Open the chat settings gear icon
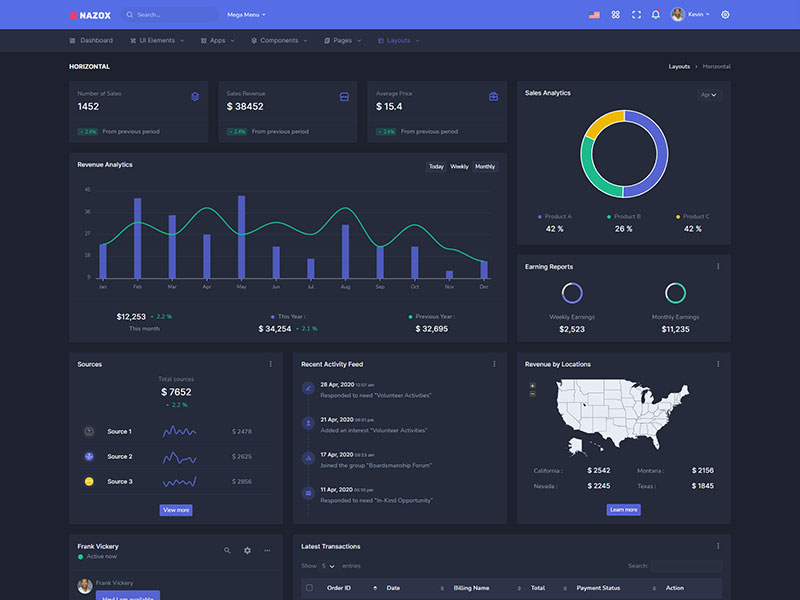800x600 pixels. (x=247, y=550)
